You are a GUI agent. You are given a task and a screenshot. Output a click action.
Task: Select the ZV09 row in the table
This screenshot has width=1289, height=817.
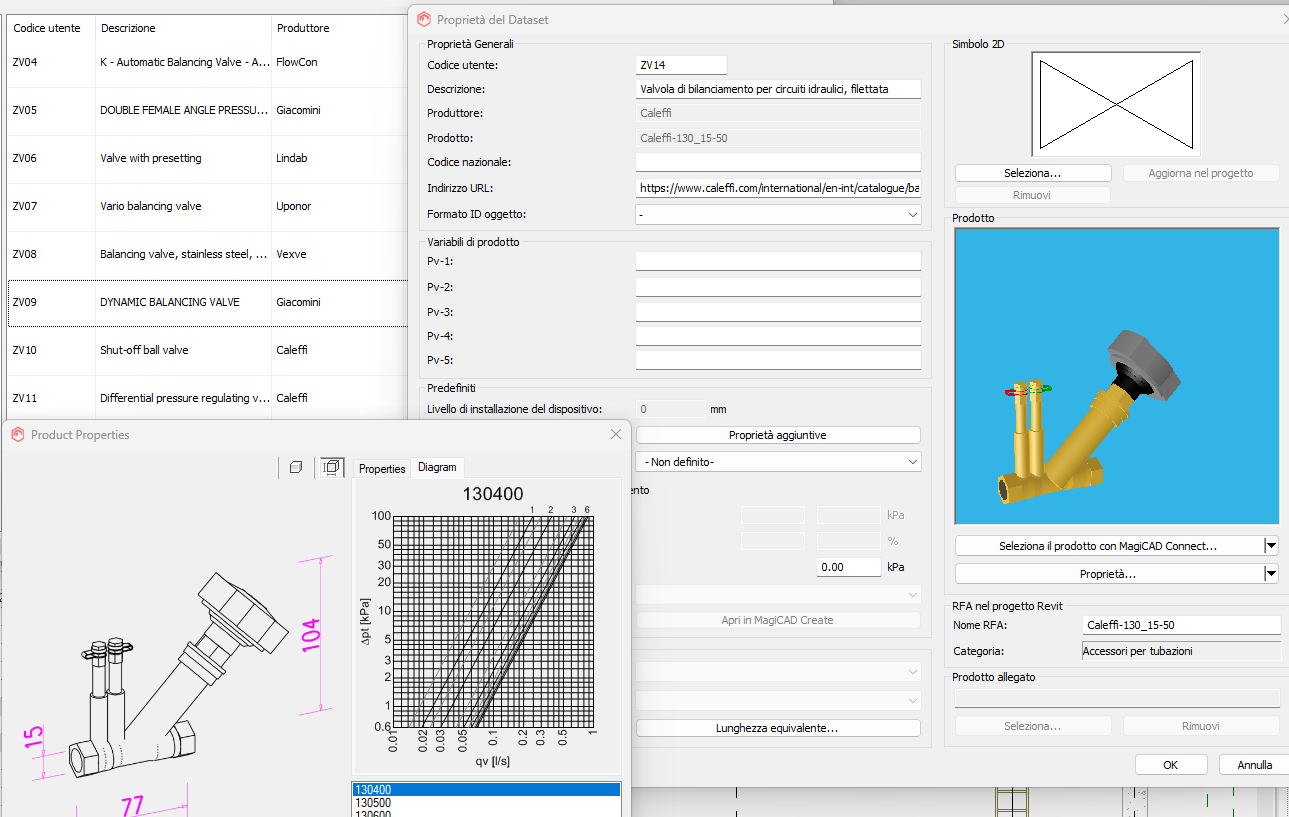206,302
